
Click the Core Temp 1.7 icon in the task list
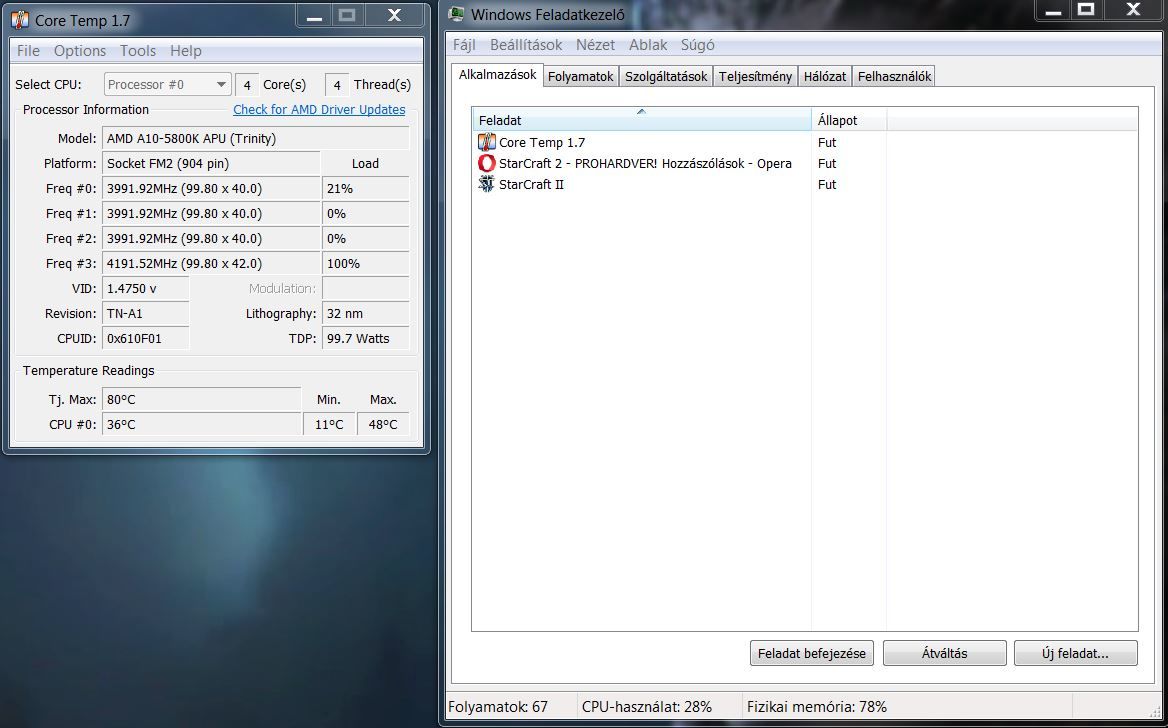[x=486, y=142]
